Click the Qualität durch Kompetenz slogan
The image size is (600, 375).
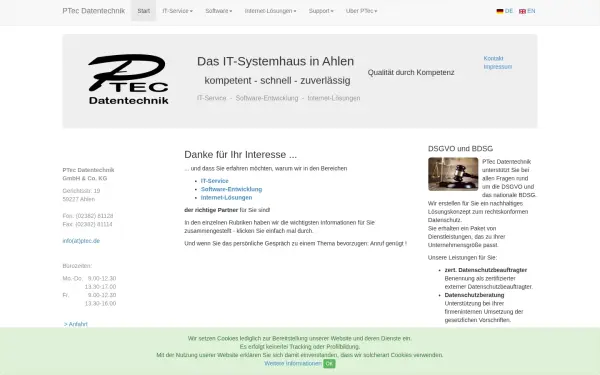(411, 72)
